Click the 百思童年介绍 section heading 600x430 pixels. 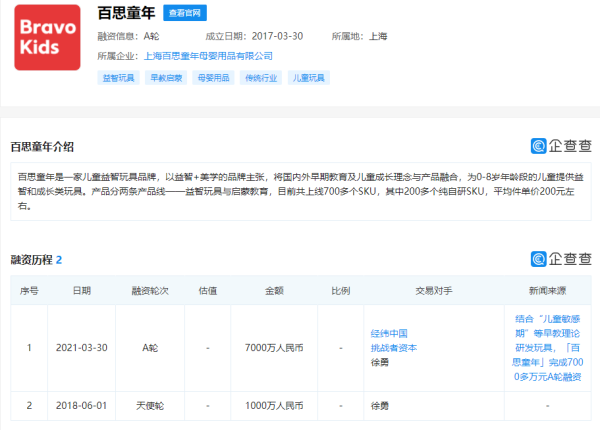(x=42, y=147)
